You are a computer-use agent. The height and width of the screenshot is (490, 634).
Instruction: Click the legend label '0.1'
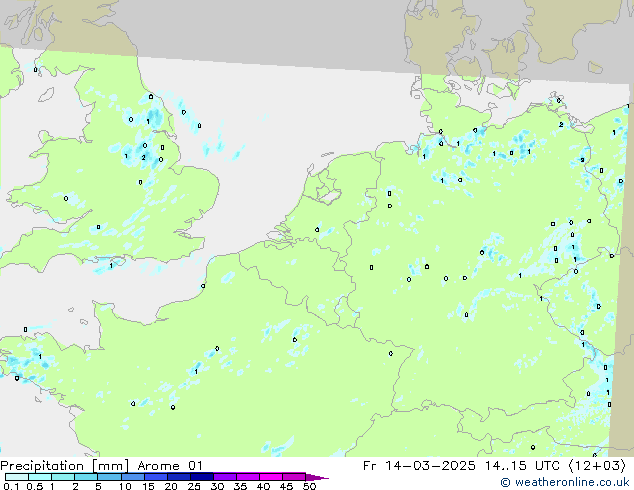click(11, 486)
